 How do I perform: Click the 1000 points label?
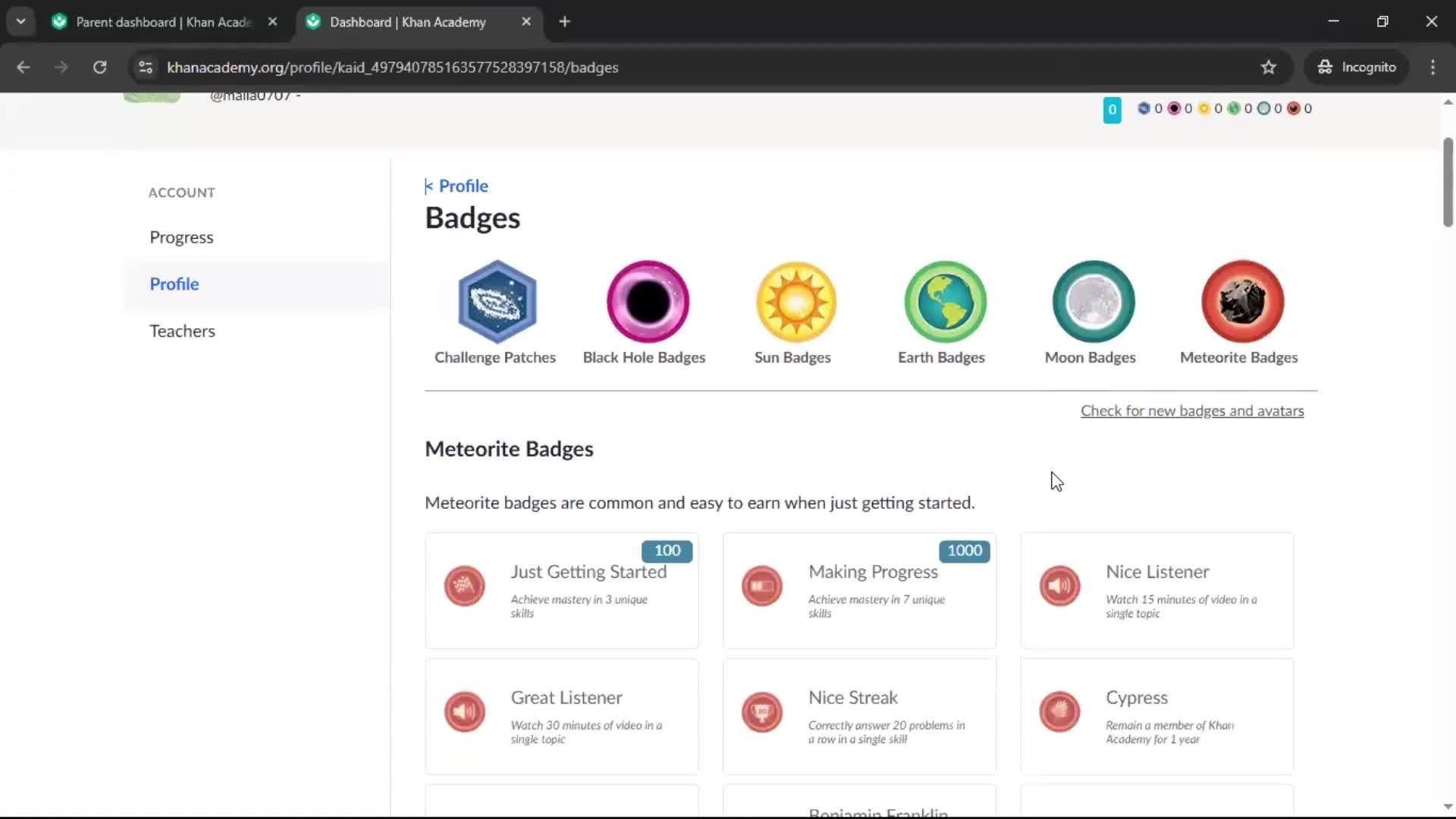(965, 551)
